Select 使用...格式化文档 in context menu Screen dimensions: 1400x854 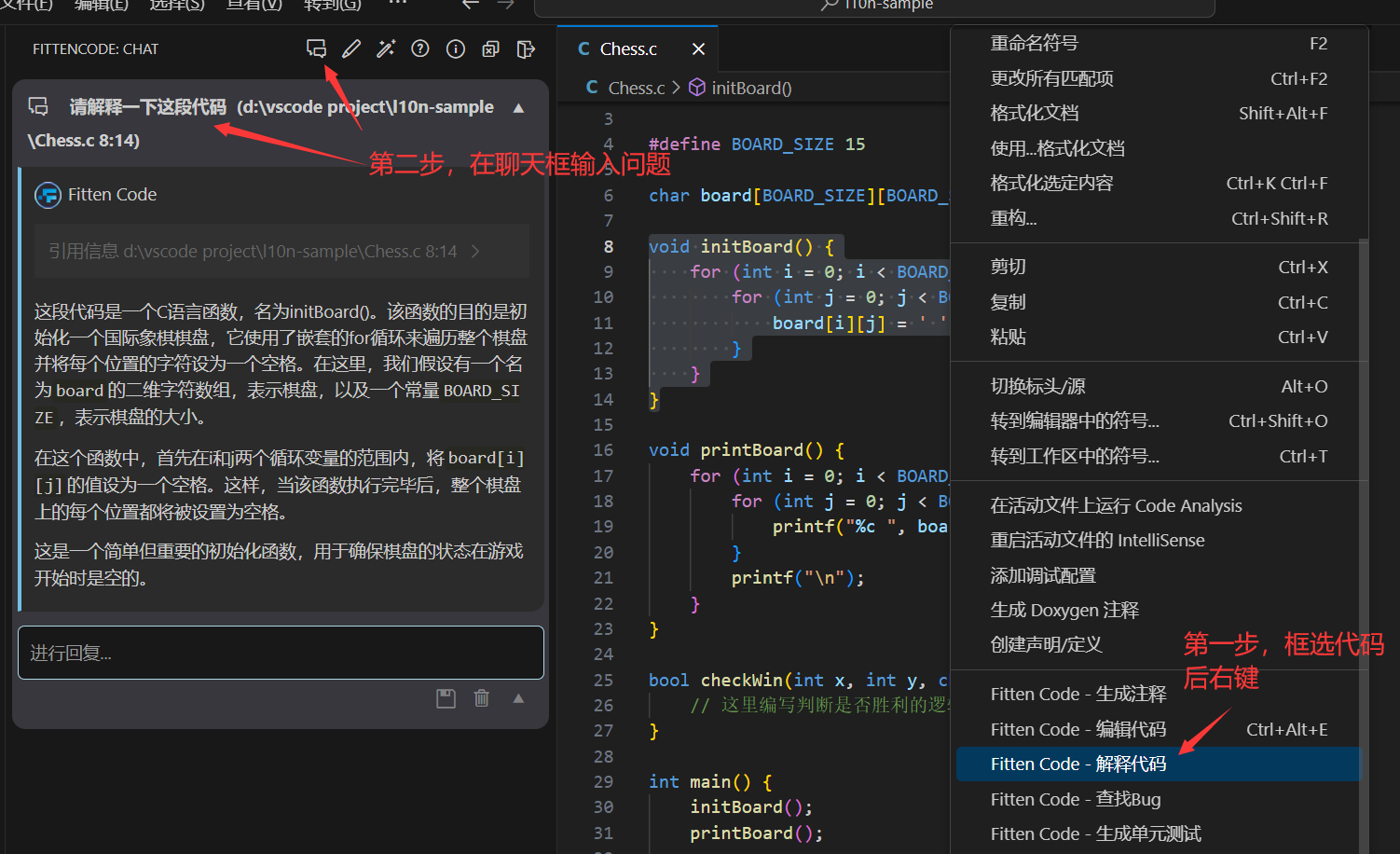(x=1159, y=148)
